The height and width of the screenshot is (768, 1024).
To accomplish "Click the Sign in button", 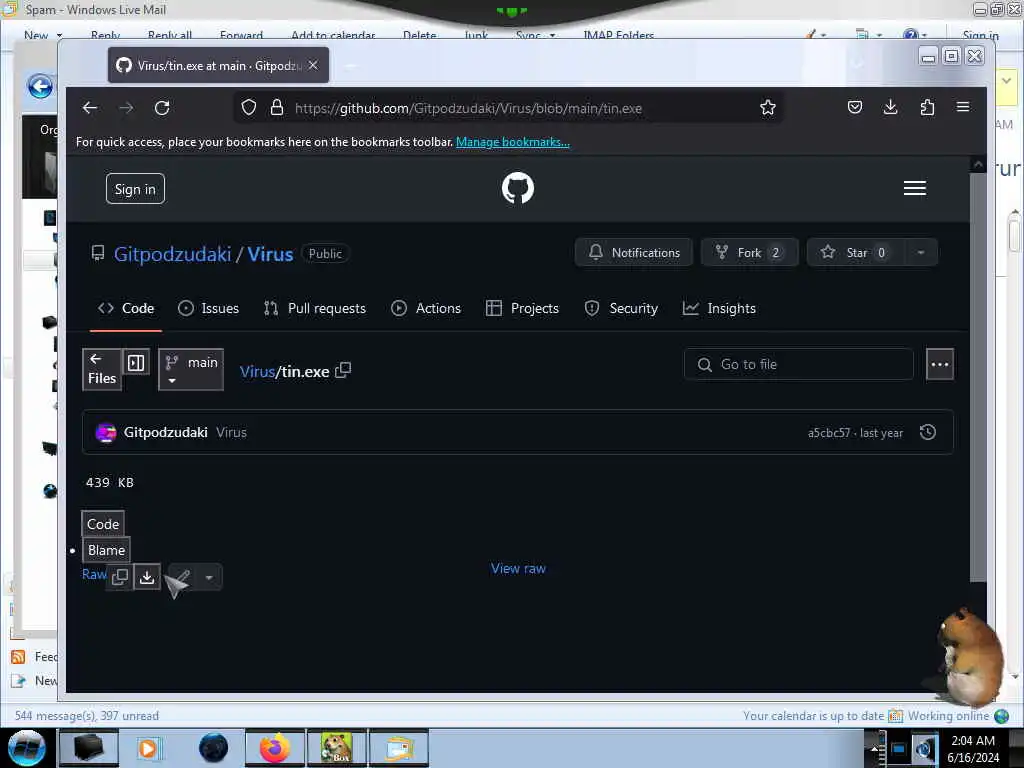I will [x=135, y=189].
